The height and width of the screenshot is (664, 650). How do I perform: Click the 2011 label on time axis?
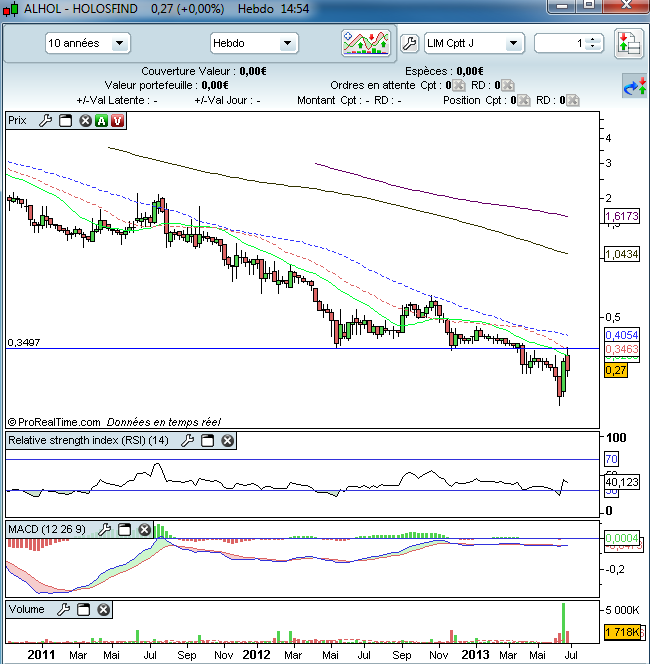tap(41, 655)
